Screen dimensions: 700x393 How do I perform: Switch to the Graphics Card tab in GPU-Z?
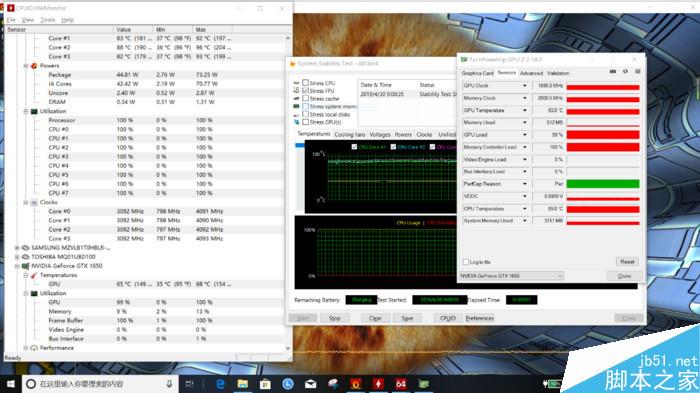click(x=477, y=73)
